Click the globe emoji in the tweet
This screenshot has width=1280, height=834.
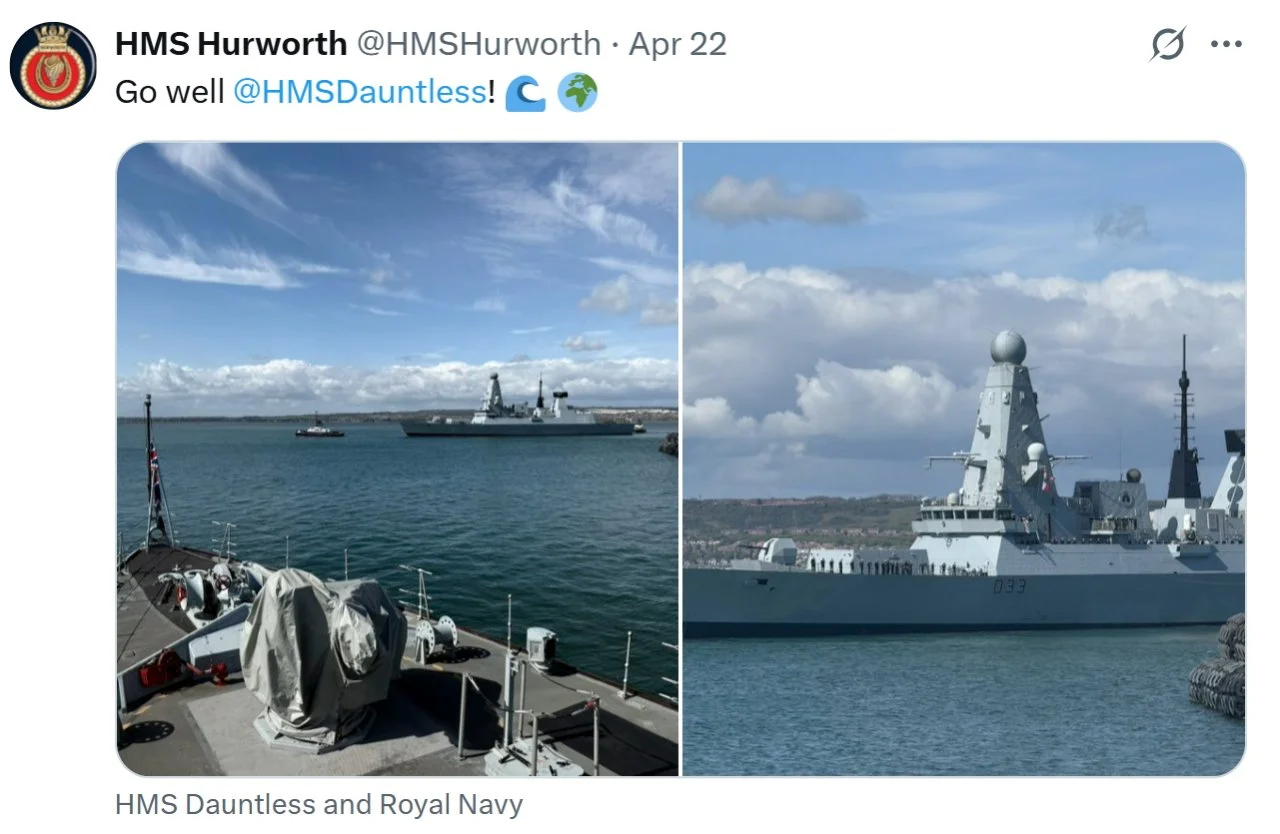coord(577,93)
